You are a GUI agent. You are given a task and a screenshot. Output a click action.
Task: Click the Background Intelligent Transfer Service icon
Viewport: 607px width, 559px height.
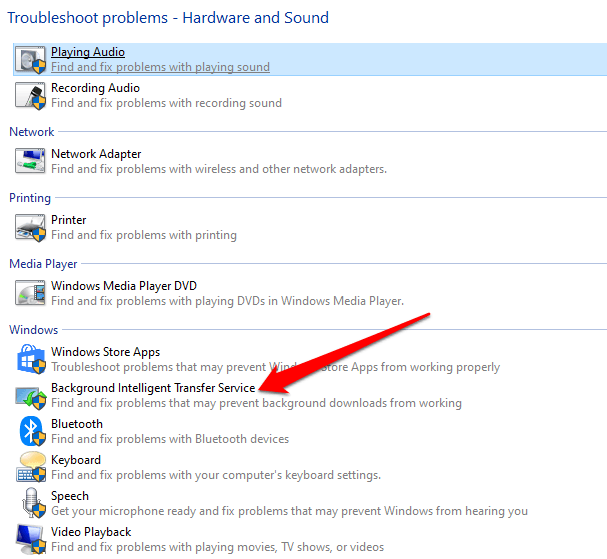[x=31, y=397]
